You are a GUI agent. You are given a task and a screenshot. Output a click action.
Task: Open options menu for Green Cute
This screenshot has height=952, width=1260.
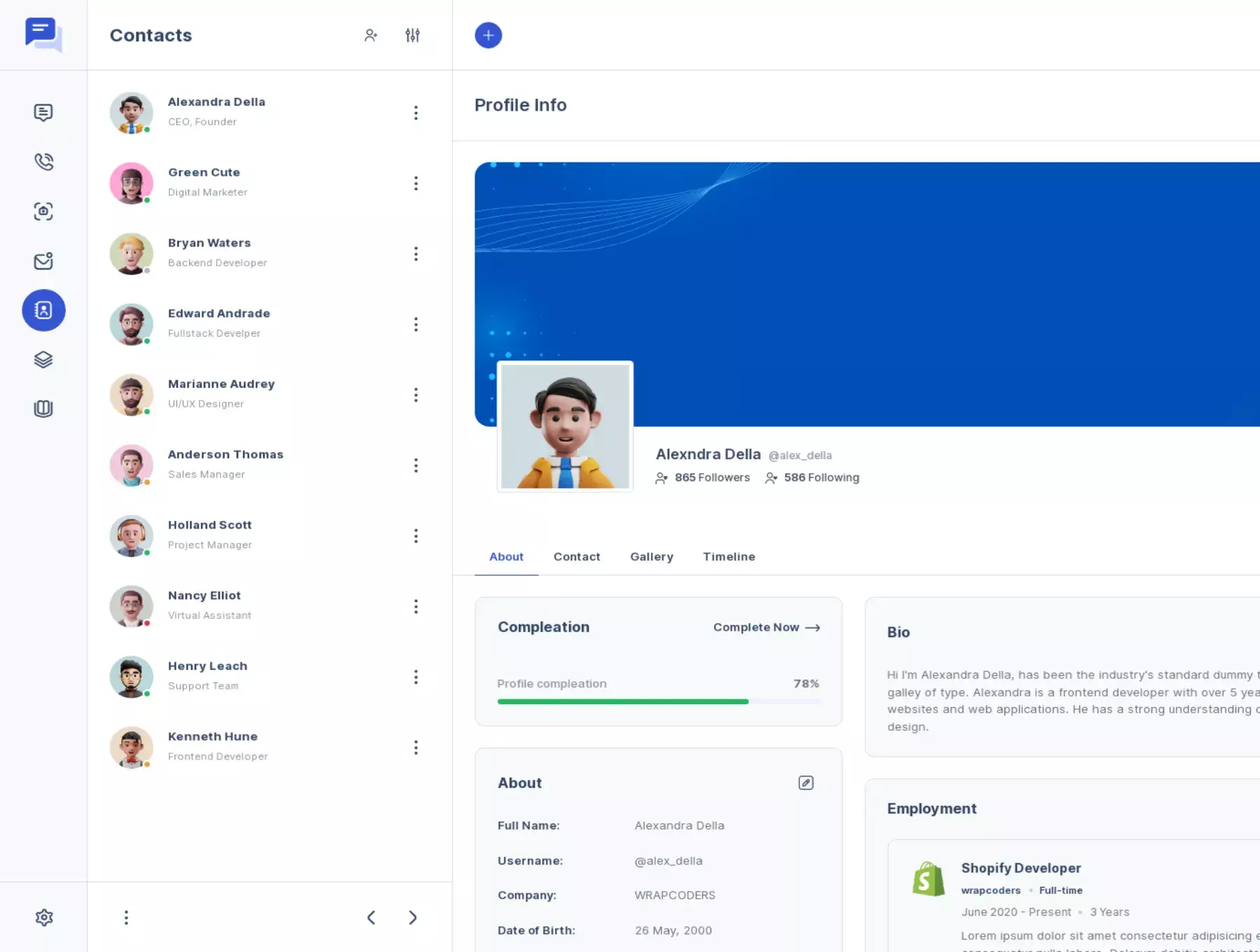point(416,183)
